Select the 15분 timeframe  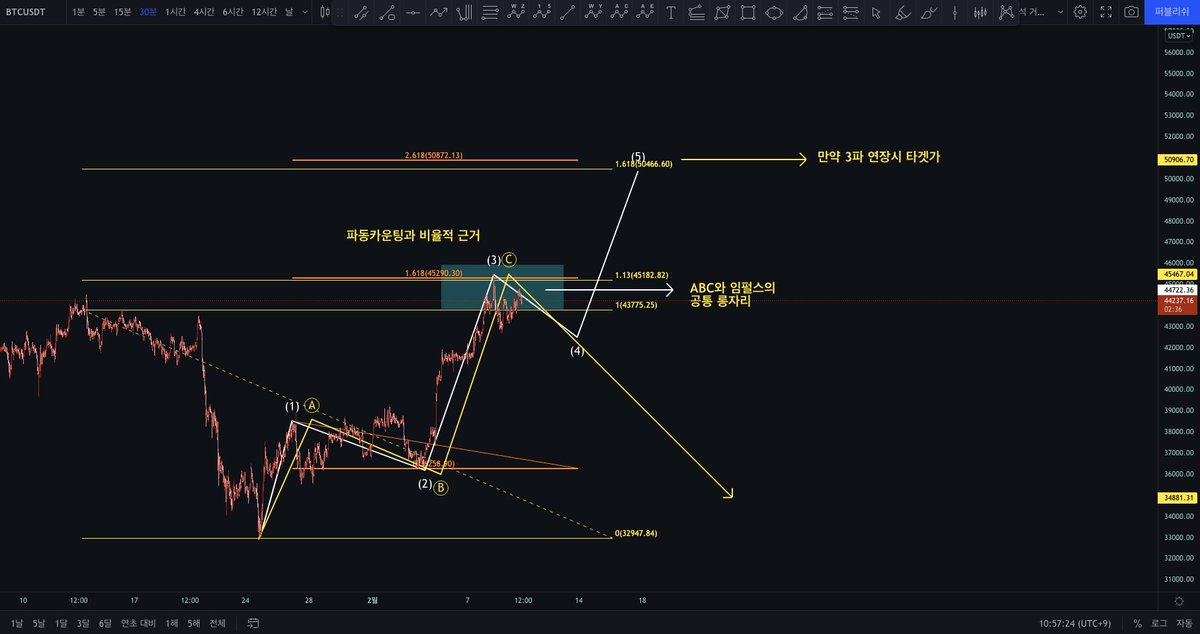(x=122, y=12)
